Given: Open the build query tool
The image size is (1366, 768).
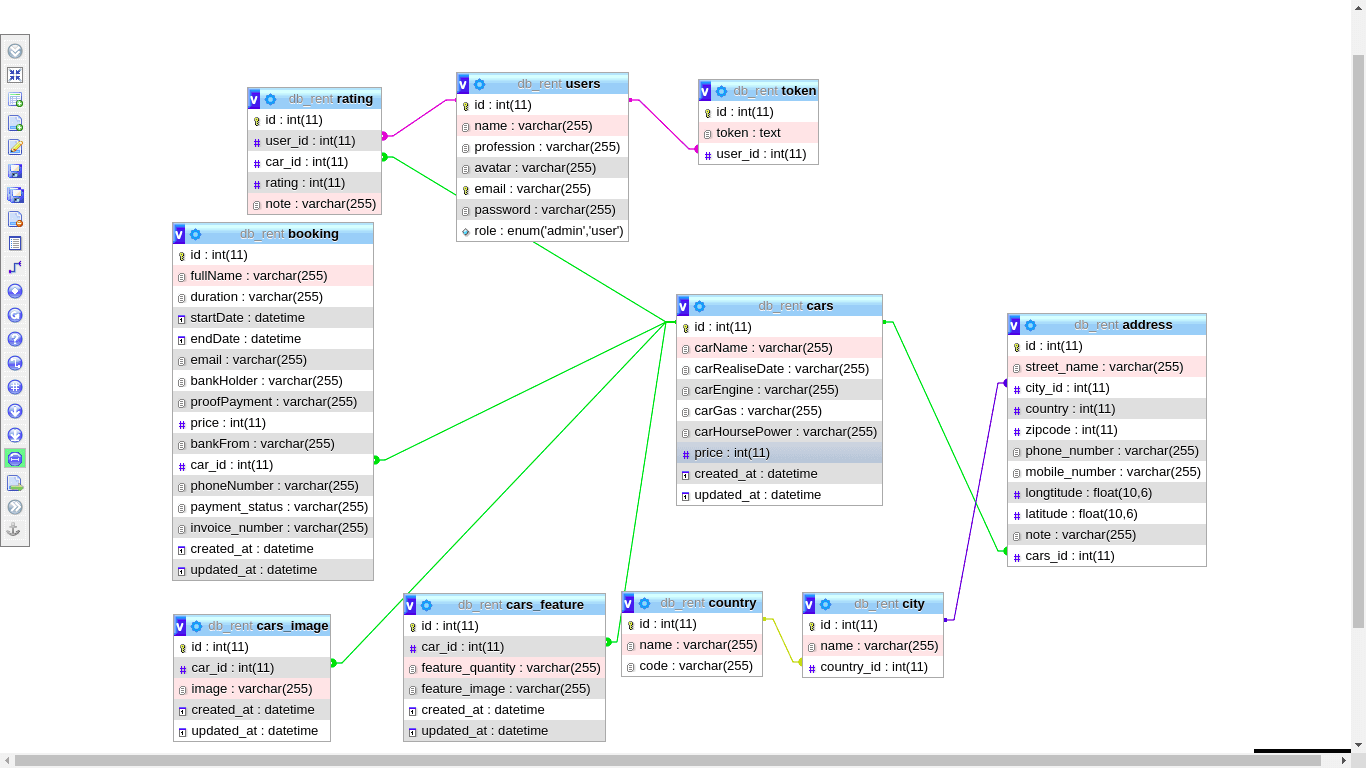Looking at the screenshot, I should pyautogui.click(x=15, y=507).
